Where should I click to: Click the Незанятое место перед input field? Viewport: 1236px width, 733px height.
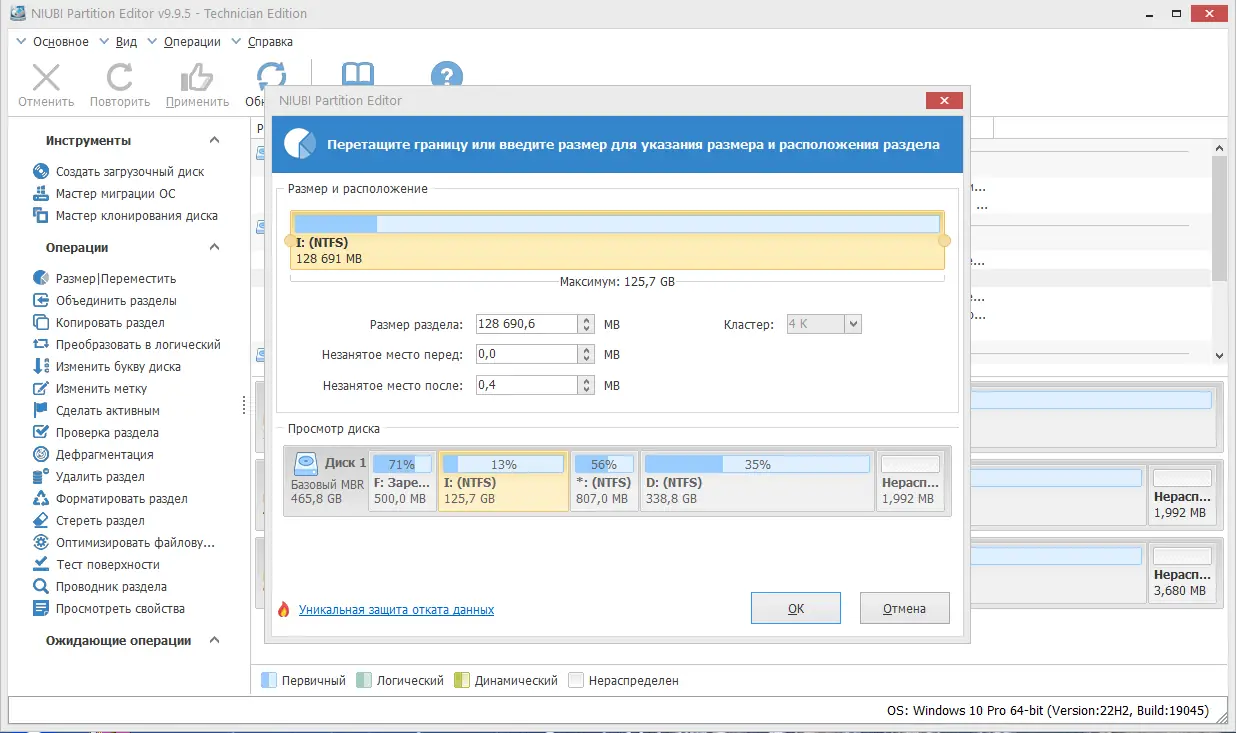527,355
